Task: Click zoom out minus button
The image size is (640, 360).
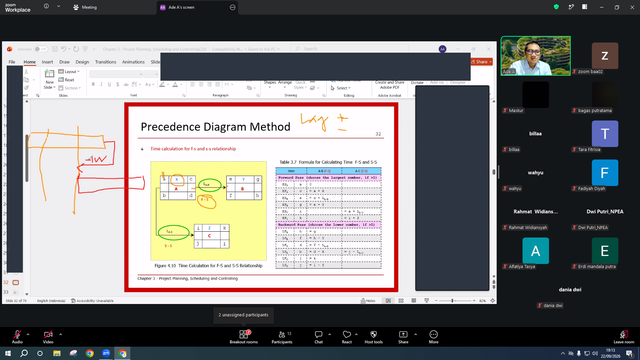Action: 436,301
